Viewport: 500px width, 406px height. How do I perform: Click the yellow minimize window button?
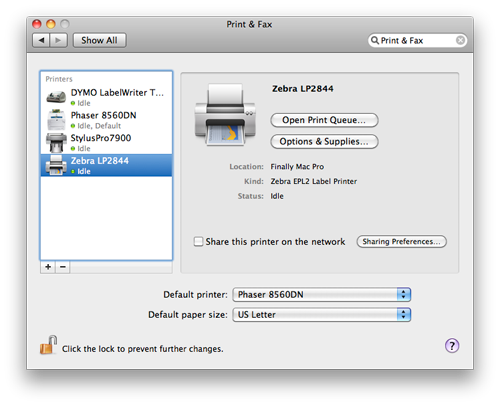pos(51,24)
